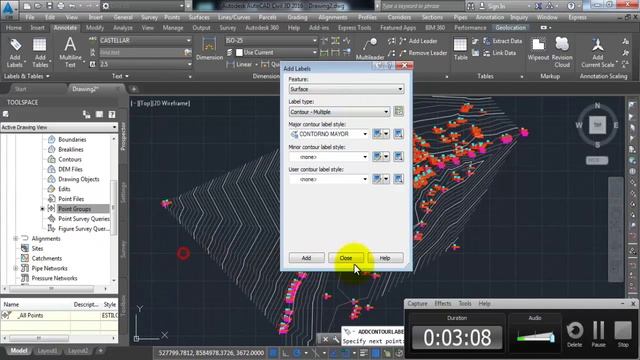Expand the Alignments tree node

point(16,238)
